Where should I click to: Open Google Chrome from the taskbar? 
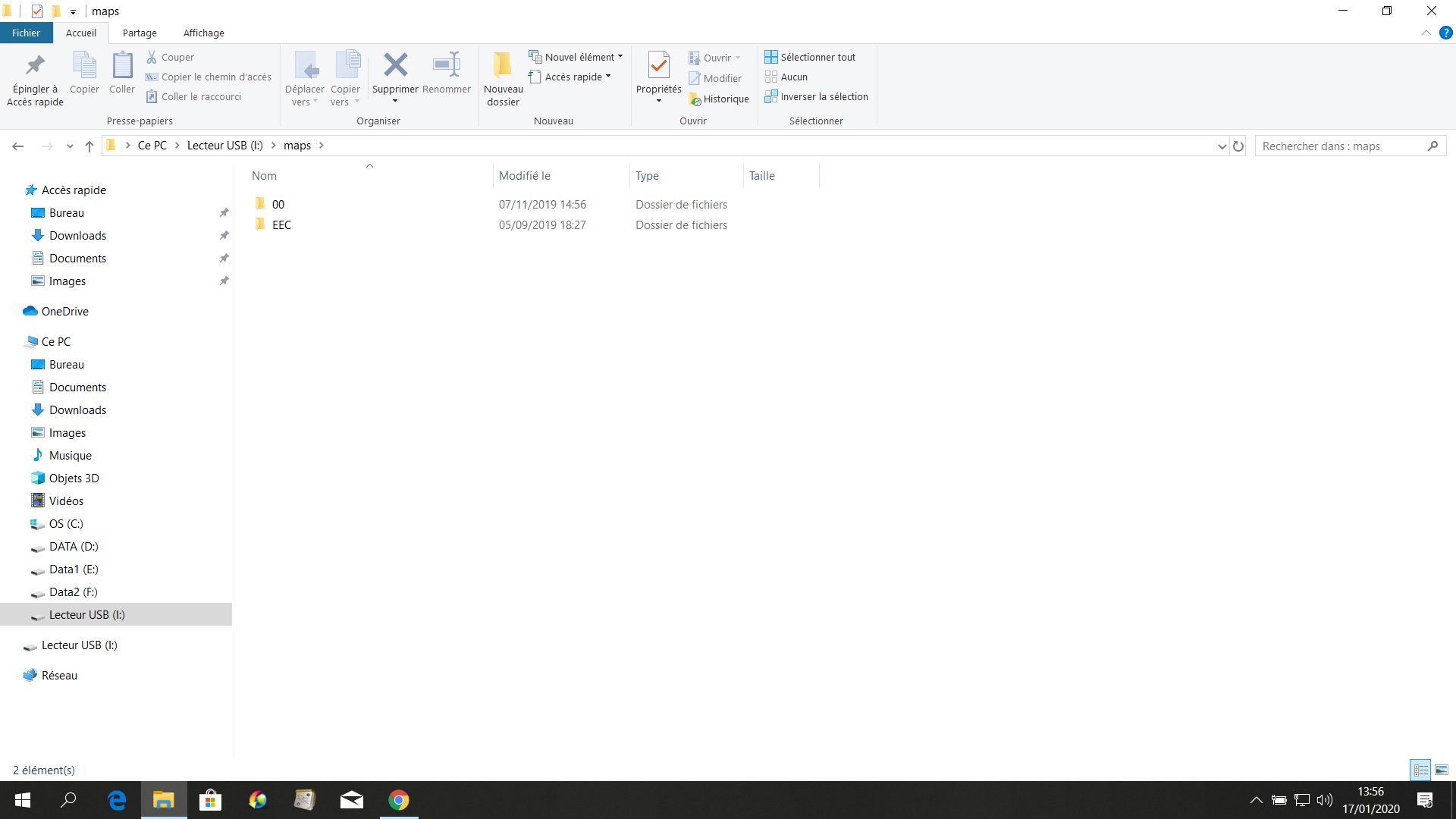coord(399,800)
